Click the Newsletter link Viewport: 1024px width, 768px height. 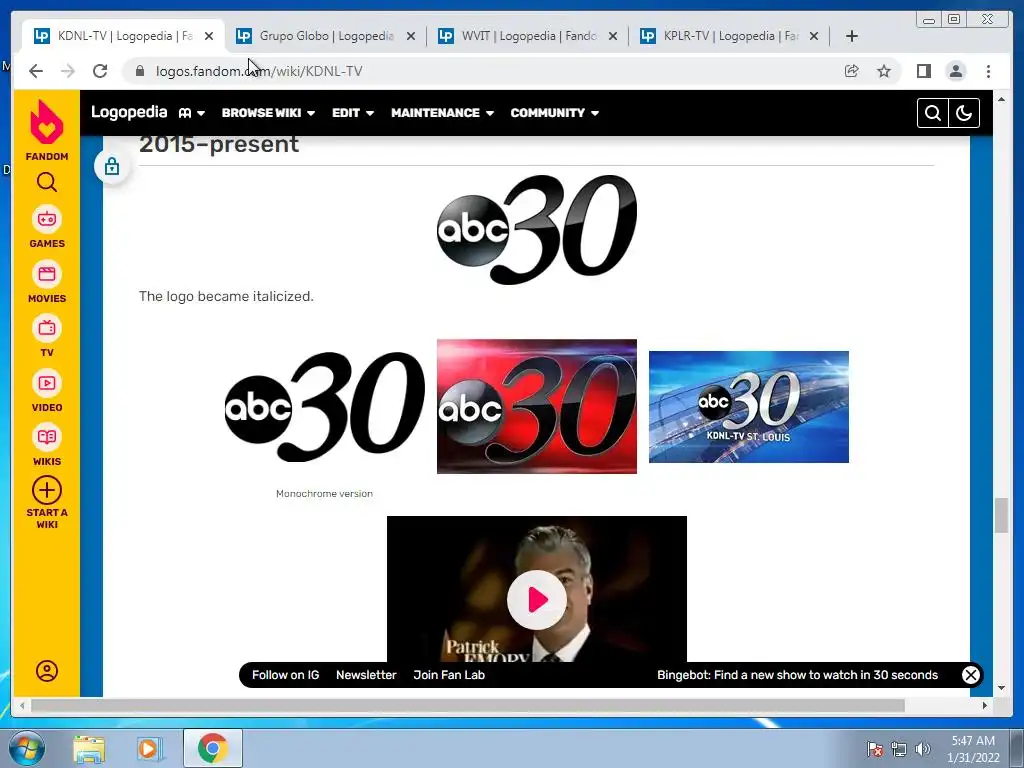[x=366, y=675]
